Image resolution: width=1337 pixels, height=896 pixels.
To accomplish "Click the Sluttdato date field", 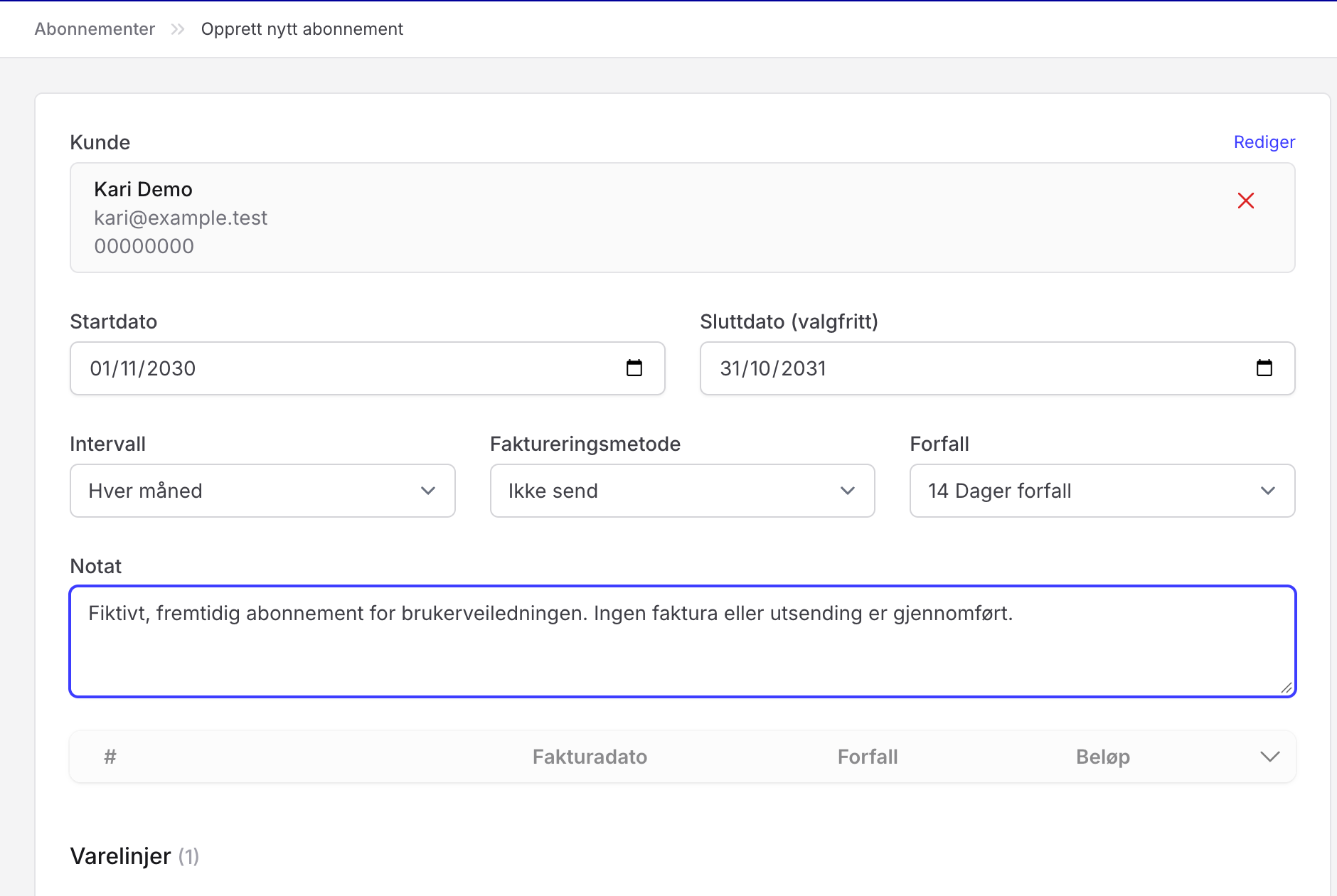I will 997,368.
